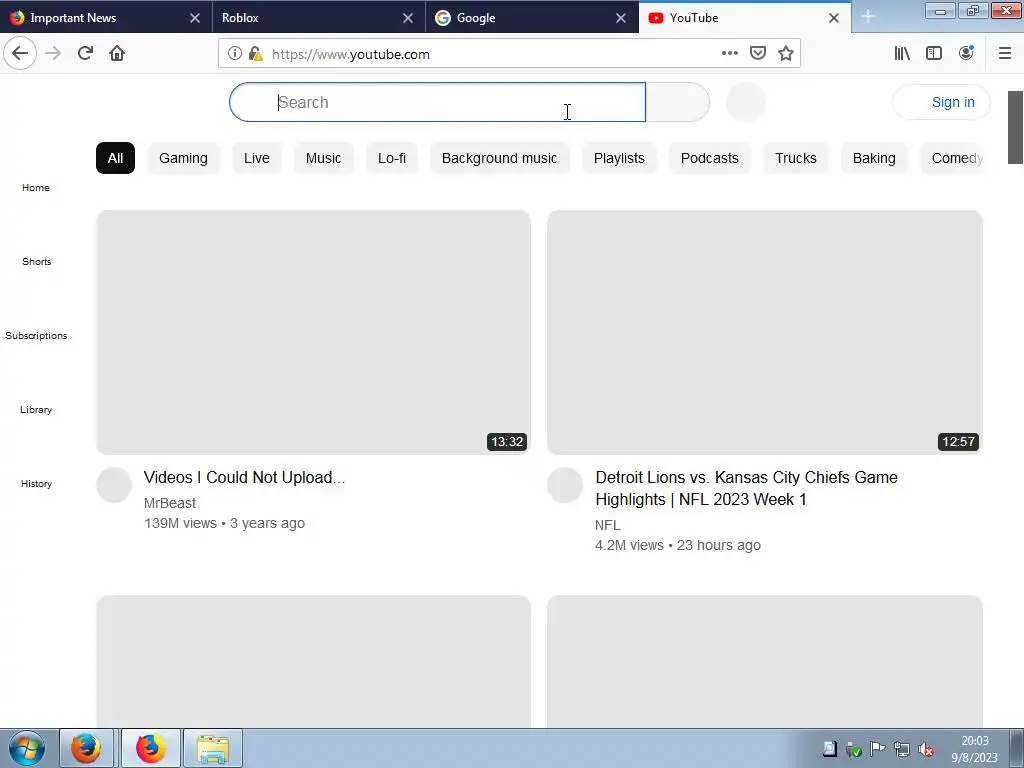Select the All filter chip

(x=116, y=158)
